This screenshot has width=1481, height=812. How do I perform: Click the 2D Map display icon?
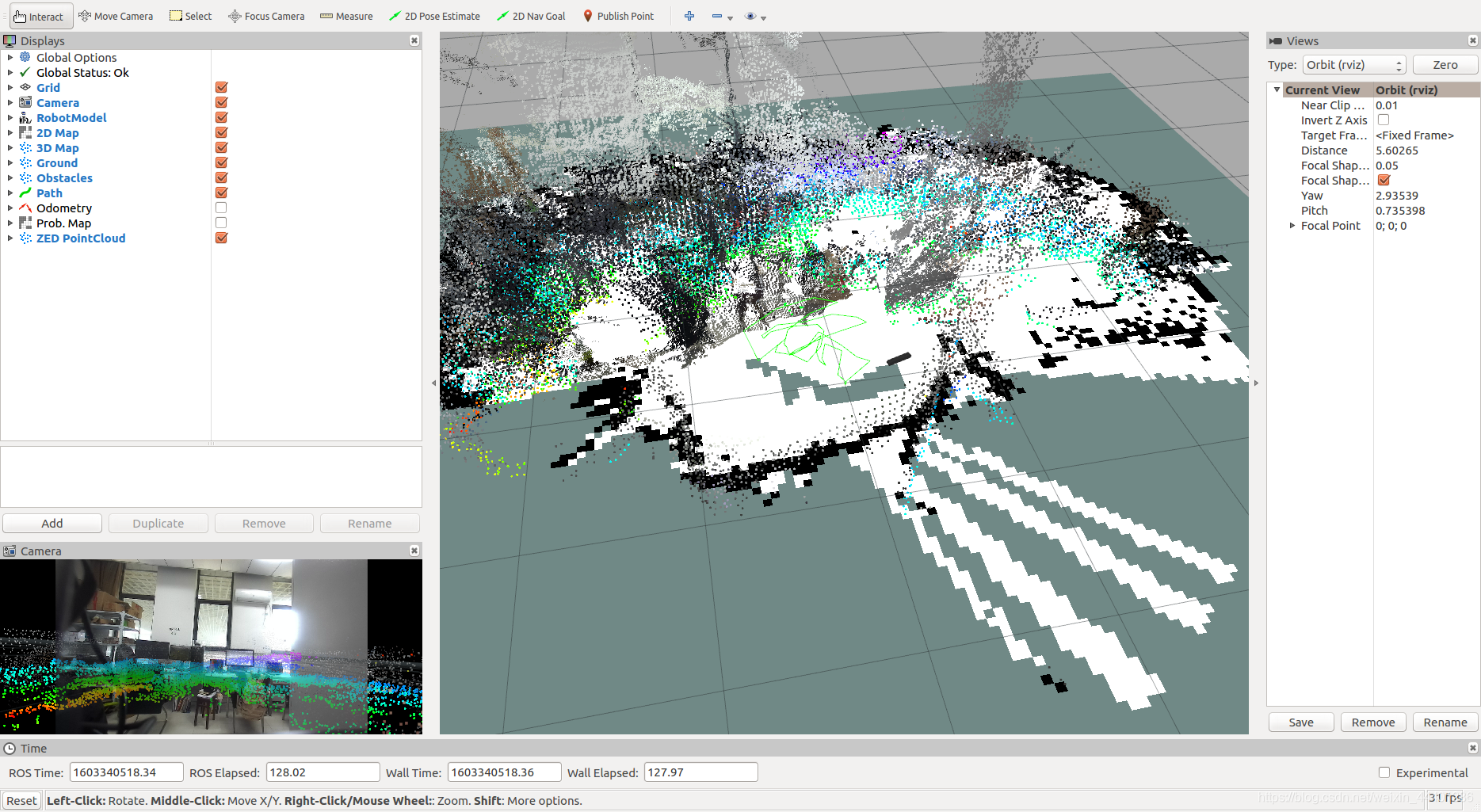(x=25, y=132)
